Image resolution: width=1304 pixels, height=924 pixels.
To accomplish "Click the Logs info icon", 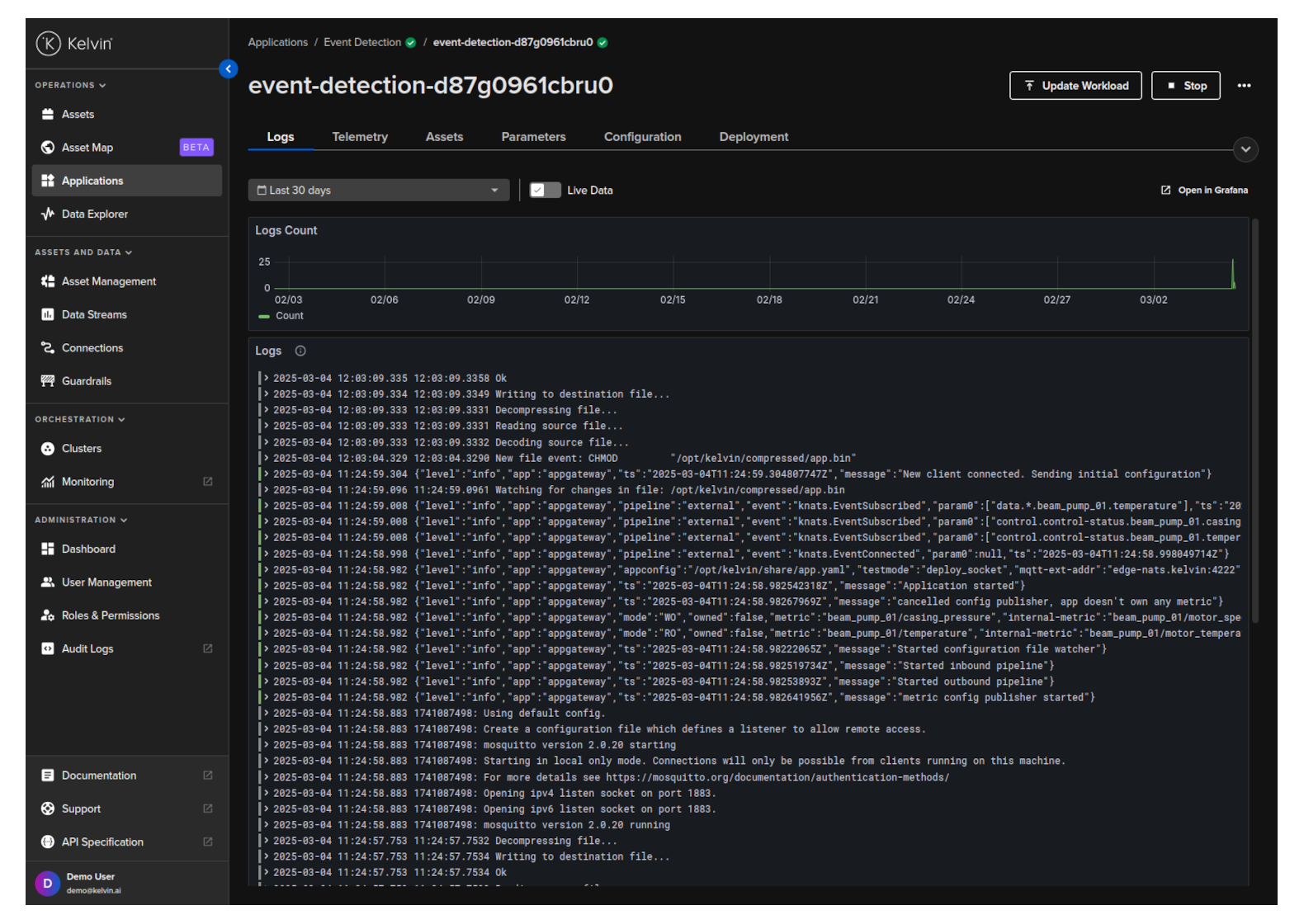I will pos(300,351).
